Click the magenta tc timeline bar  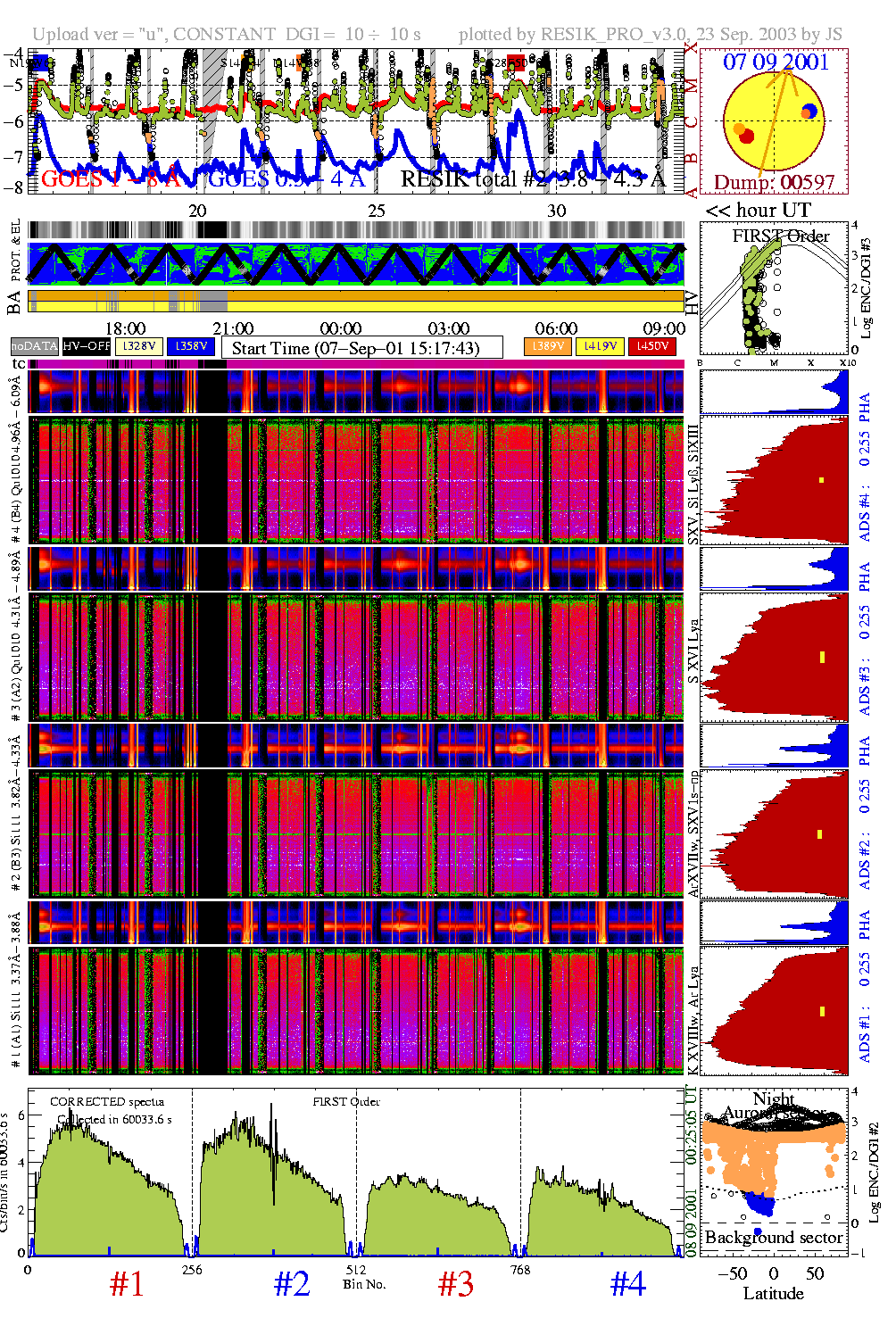(357, 364)
